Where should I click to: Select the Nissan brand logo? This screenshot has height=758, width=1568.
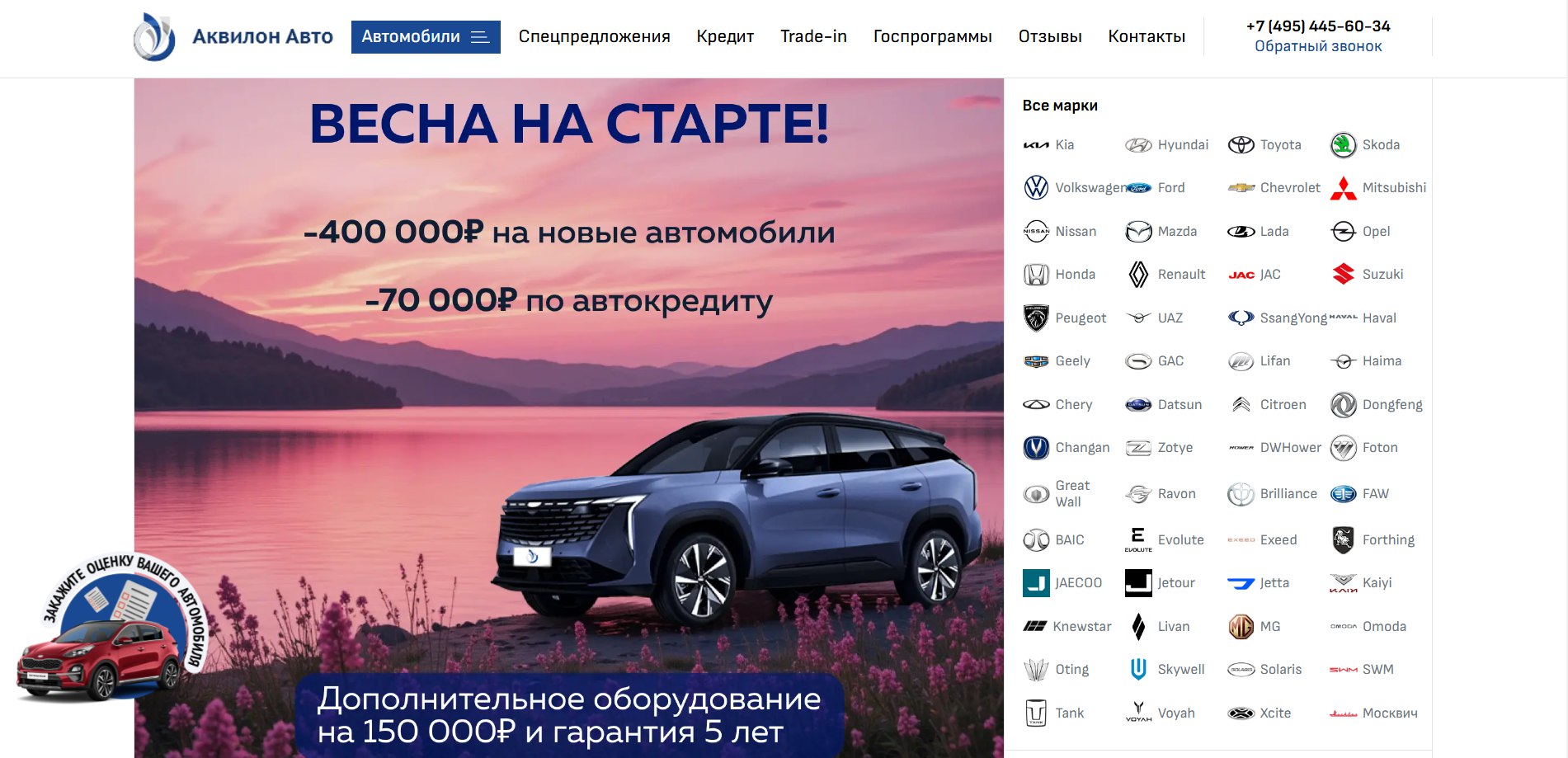[1036, 232]
